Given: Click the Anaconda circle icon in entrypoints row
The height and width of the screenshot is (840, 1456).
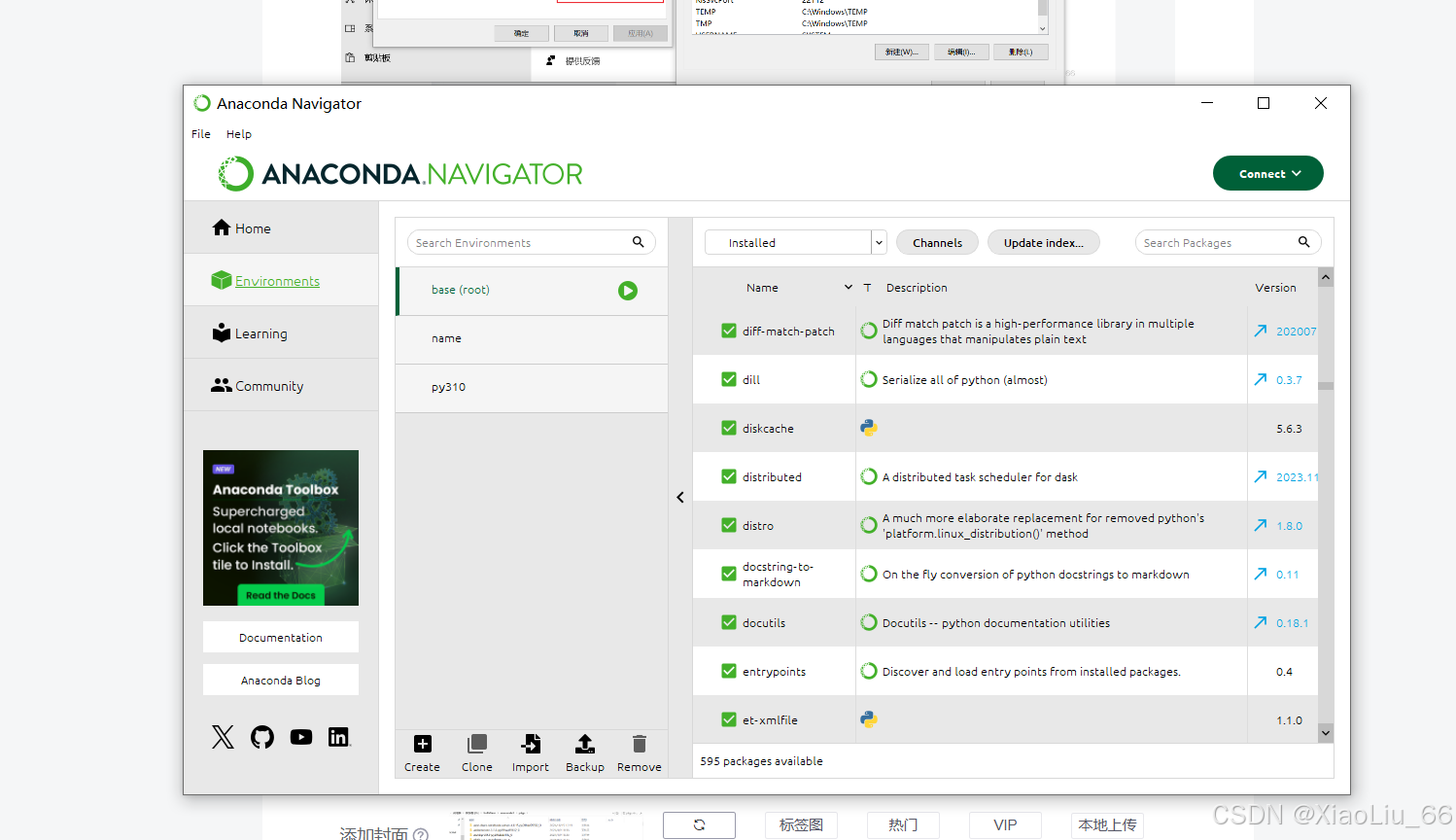Looking at the screenshot, I should coord(869,671).
